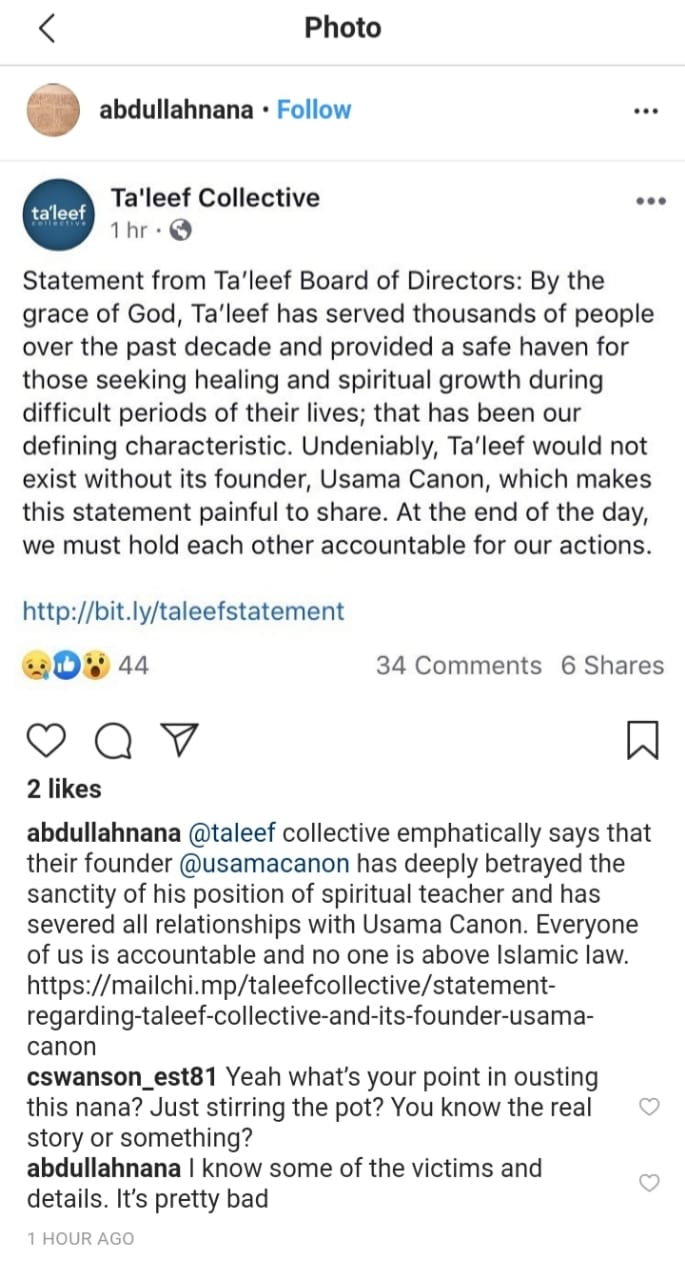View 34 Comments on embedded post

tap(459, 666)
